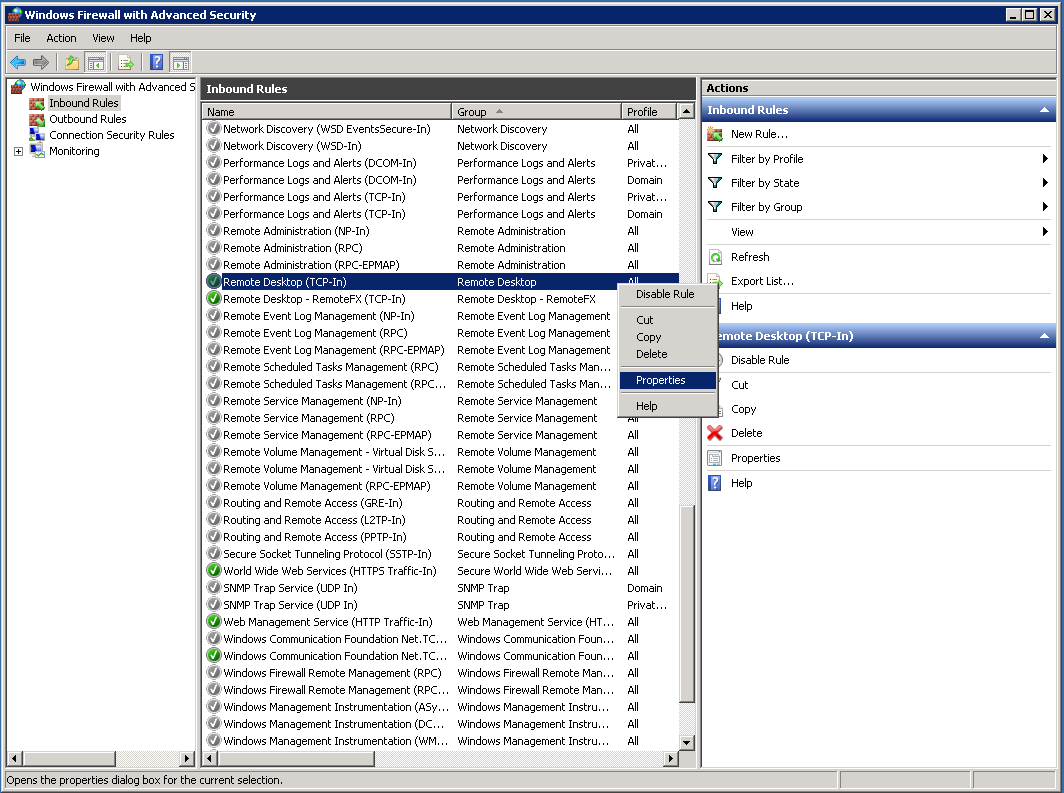Choose Disable Rule in the context menu
Image resolution: width=1064 pixels, height=793 pixels.
pos(668,294)
